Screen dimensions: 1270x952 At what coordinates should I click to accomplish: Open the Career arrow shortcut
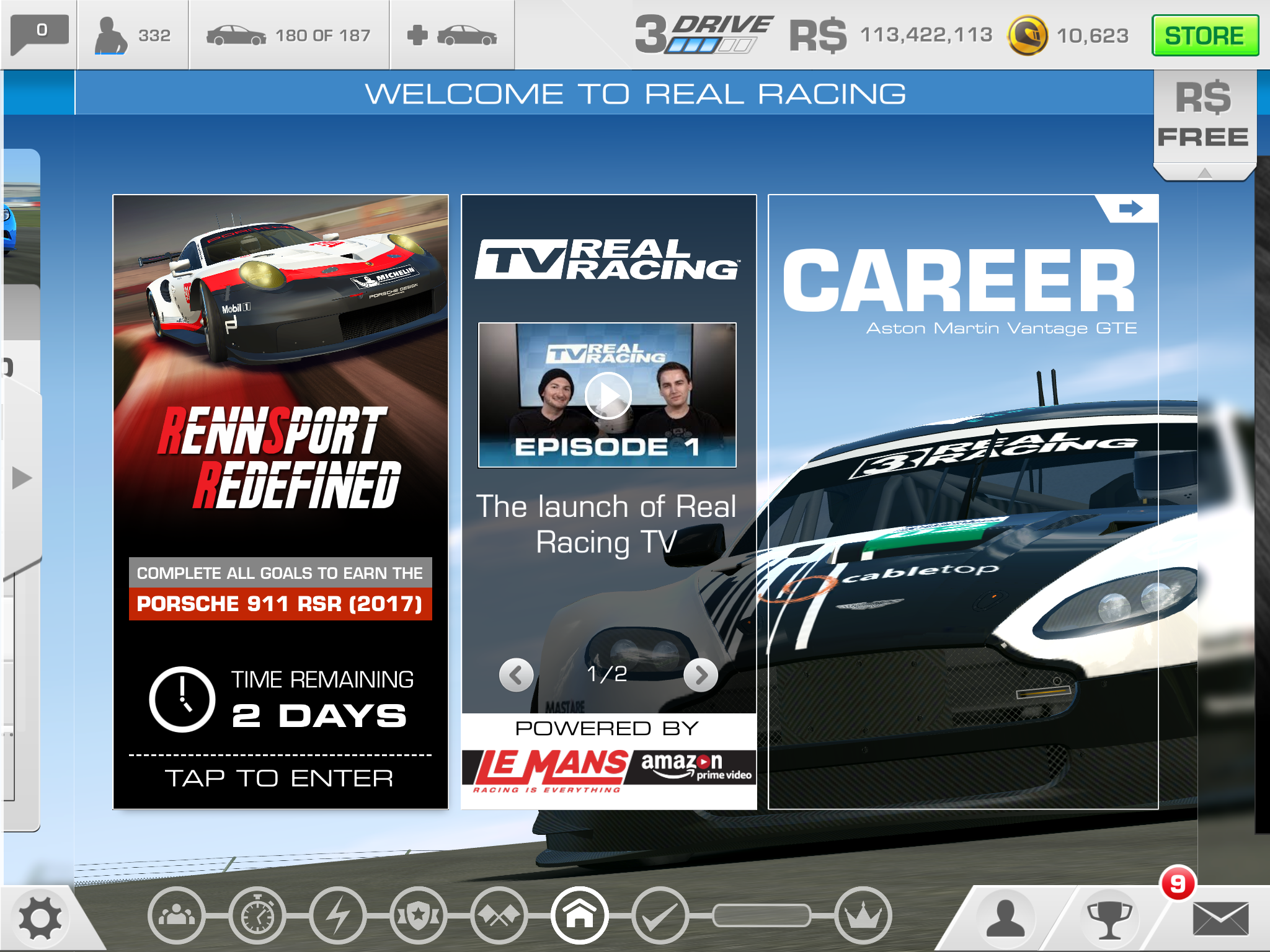click(1130, 208)
